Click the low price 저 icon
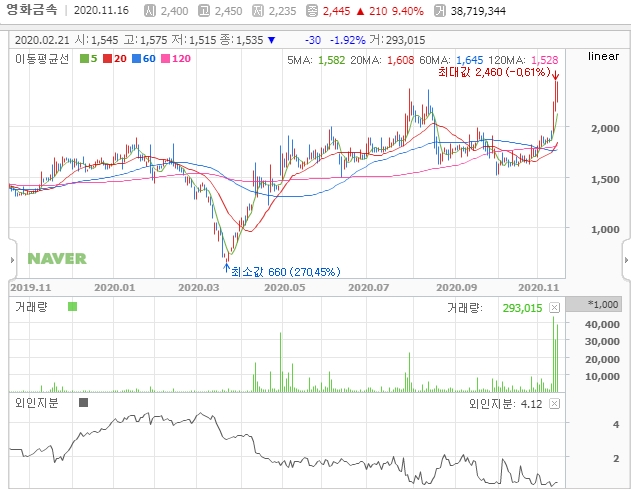 [258, 11]
